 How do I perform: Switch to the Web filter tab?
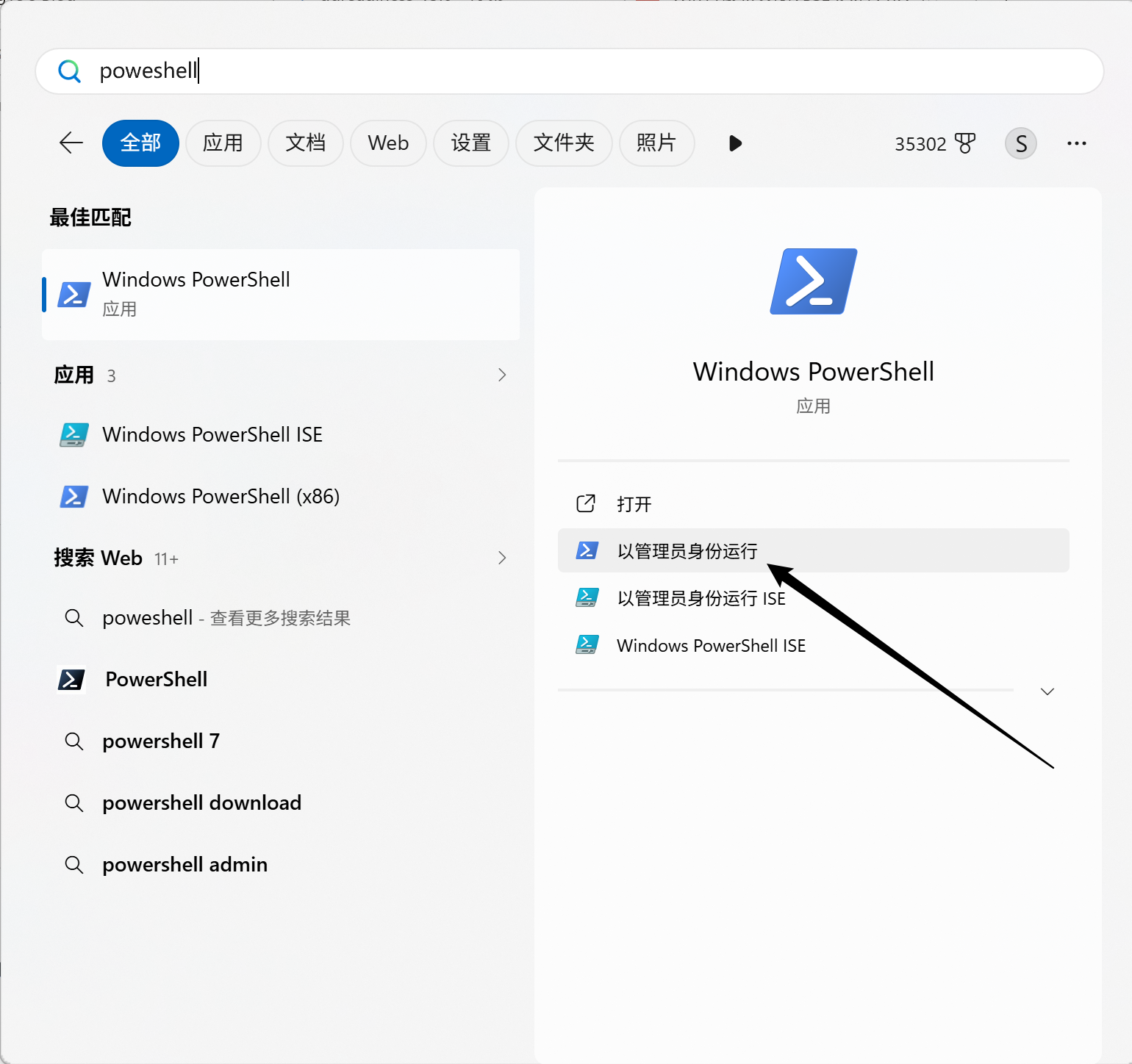click(388, 143)
